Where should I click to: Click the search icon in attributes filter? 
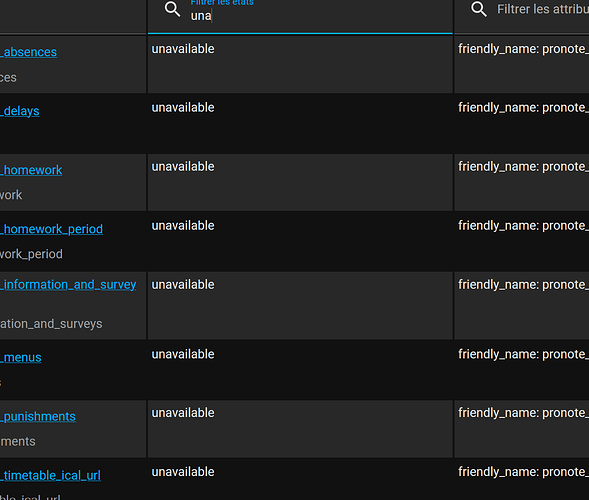point(479,9)
